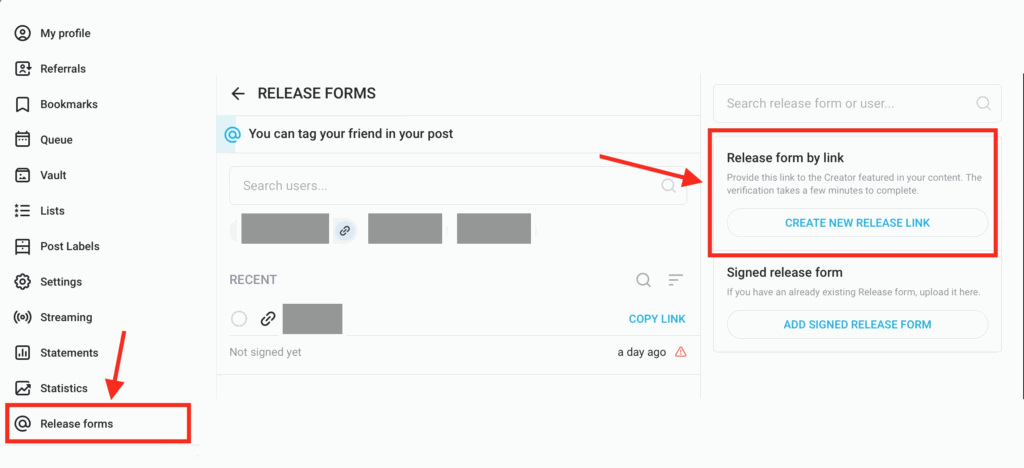Click the sort icon in Recent header

coord(675,280)
